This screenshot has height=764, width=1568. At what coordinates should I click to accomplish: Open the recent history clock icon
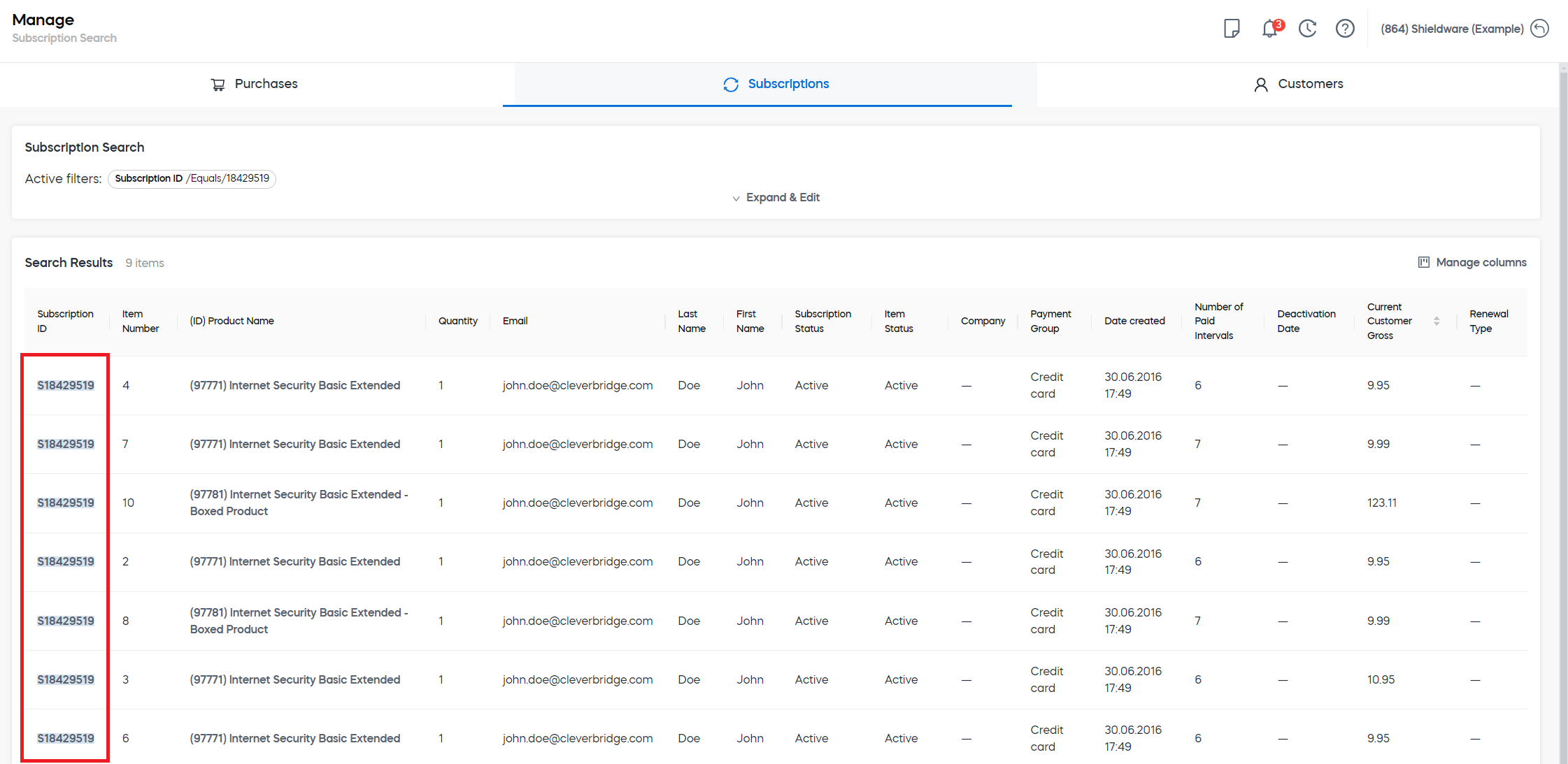pyautogui.click(x=1308, y=29)
